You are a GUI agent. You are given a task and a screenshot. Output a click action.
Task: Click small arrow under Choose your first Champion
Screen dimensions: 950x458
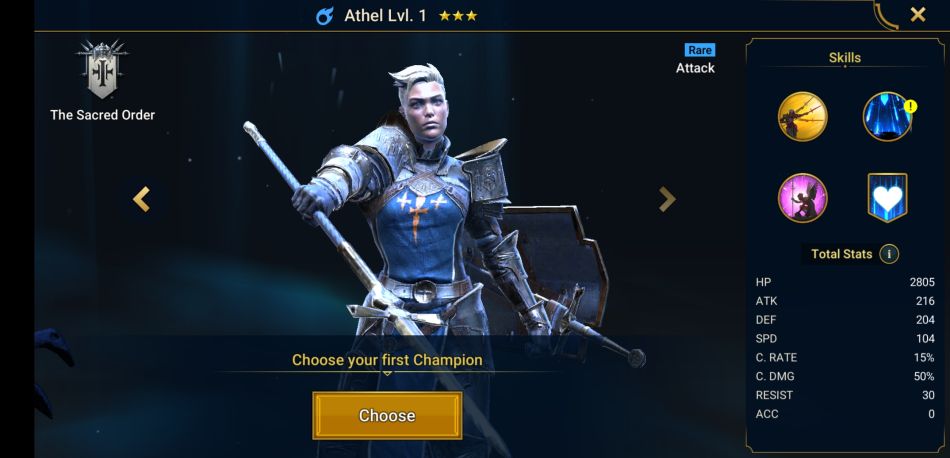click(x=387, y=373)
